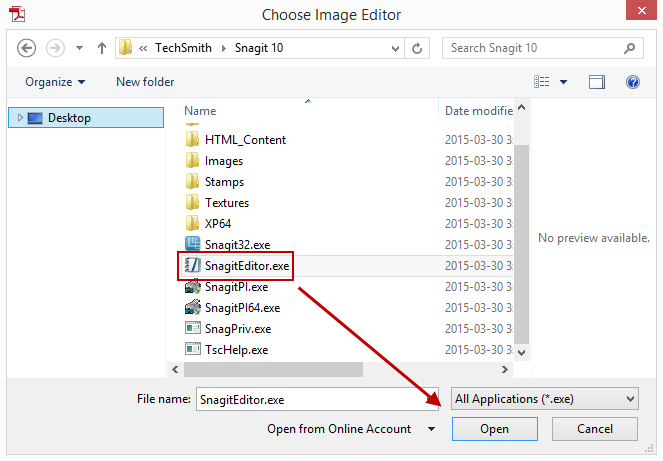
Task: Expand Open from Online Account arrow
Action: point(431,429)
